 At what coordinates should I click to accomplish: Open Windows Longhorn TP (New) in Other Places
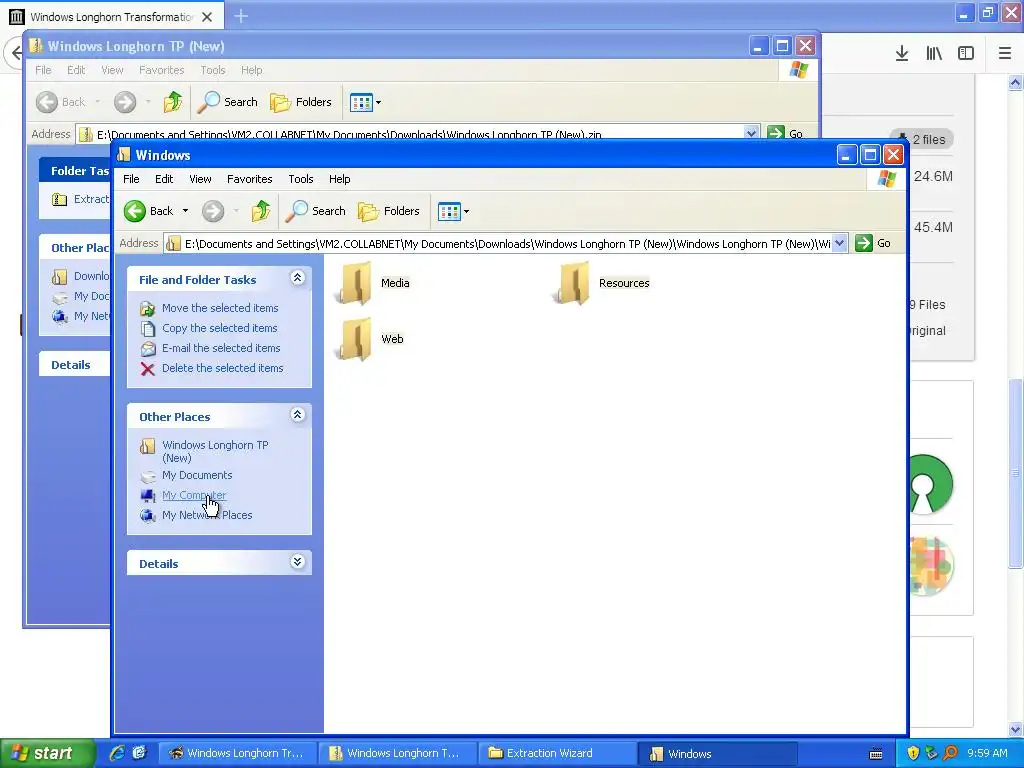215,451
